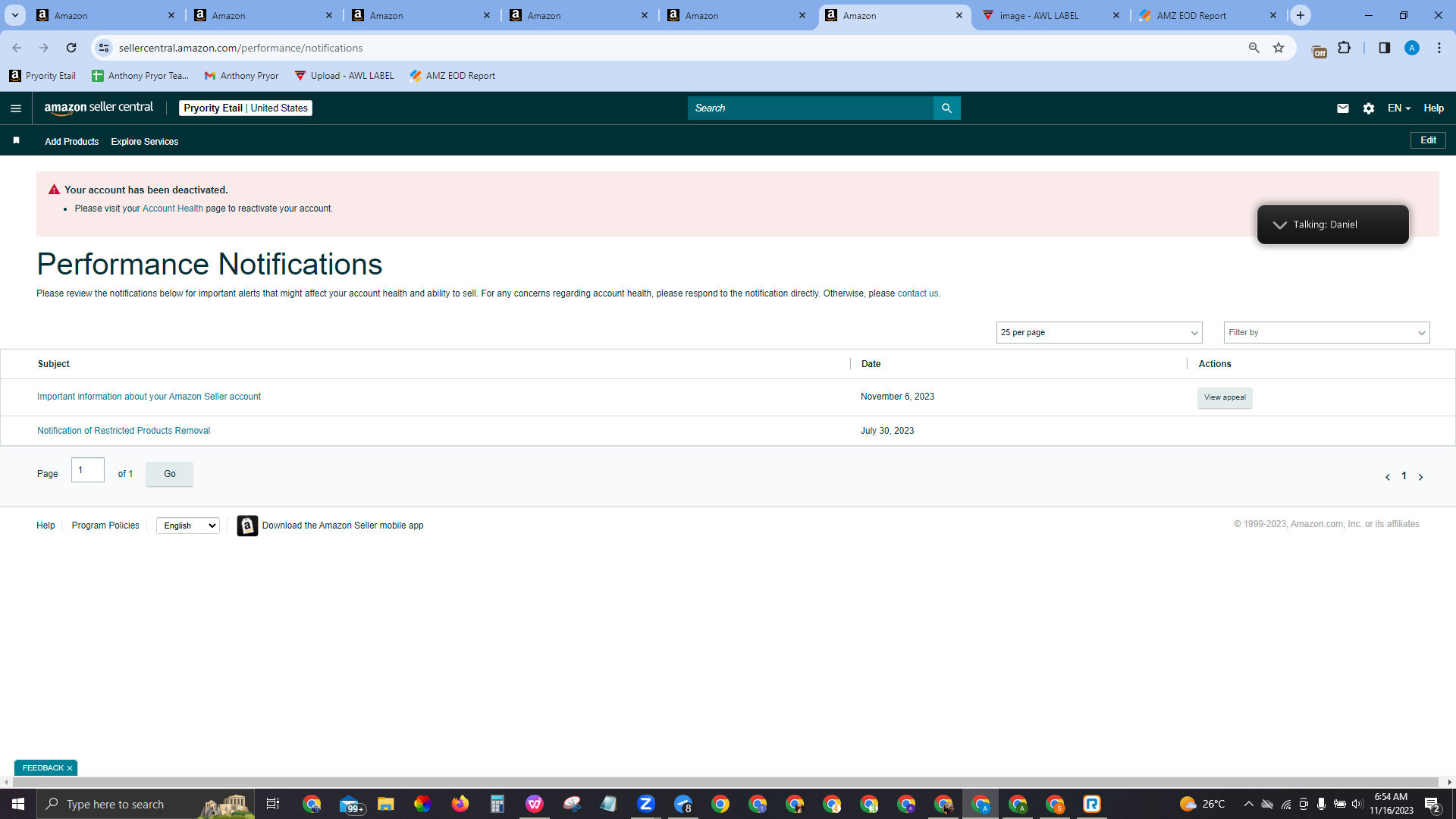The image size is (1456, 819).
Task: Open 'Important information about your Amazon Seller account'
Action: (149, 397)
